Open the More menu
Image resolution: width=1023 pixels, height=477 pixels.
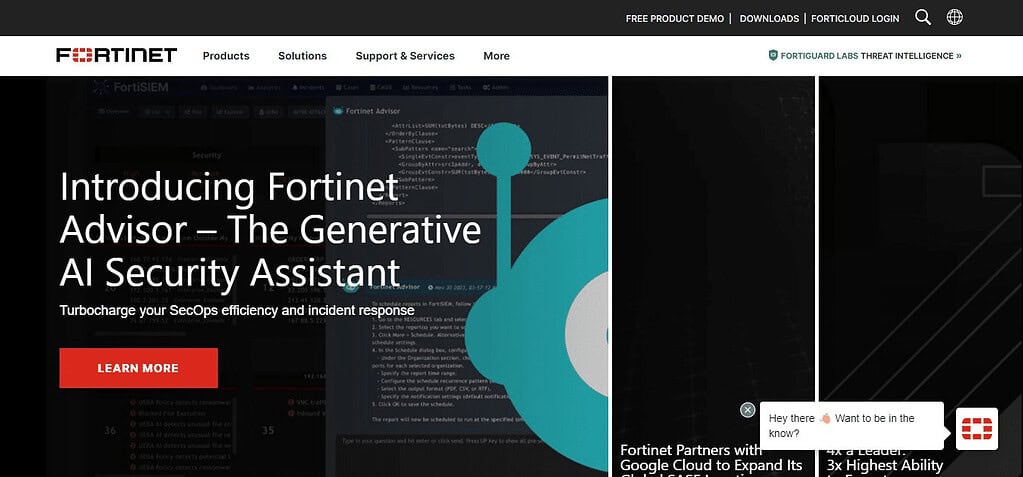[496, 56]
